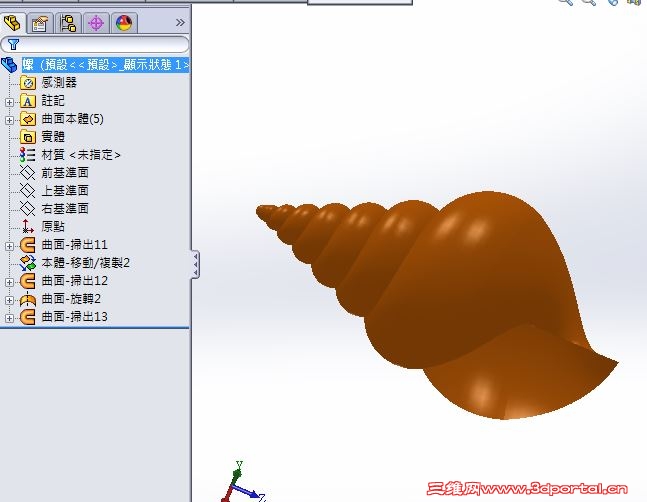Viewport: 647px width, 502px height.
Task: Select the 感測器 sensors folder
Action: pos(59,82)
